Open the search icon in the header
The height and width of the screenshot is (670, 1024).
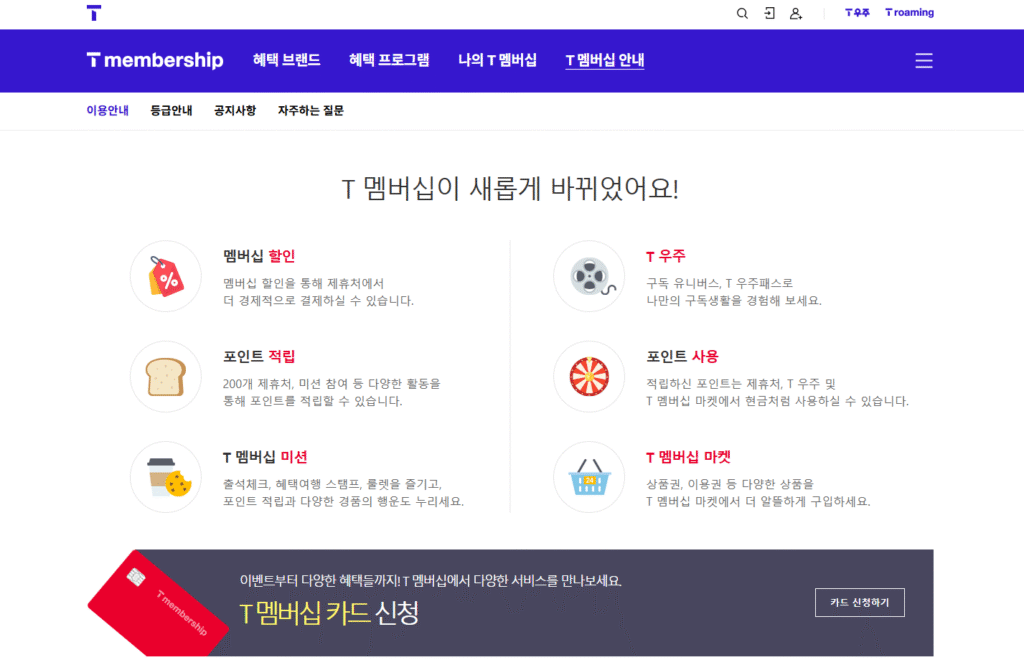point(742,13)
